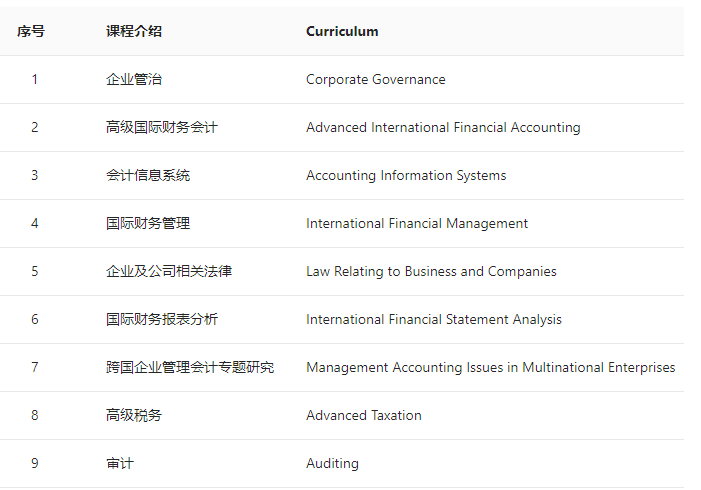Select the 跨国企业管理会计专题研究 cell
The width and height of the screenshot is (701, 490).
point(190,367)
